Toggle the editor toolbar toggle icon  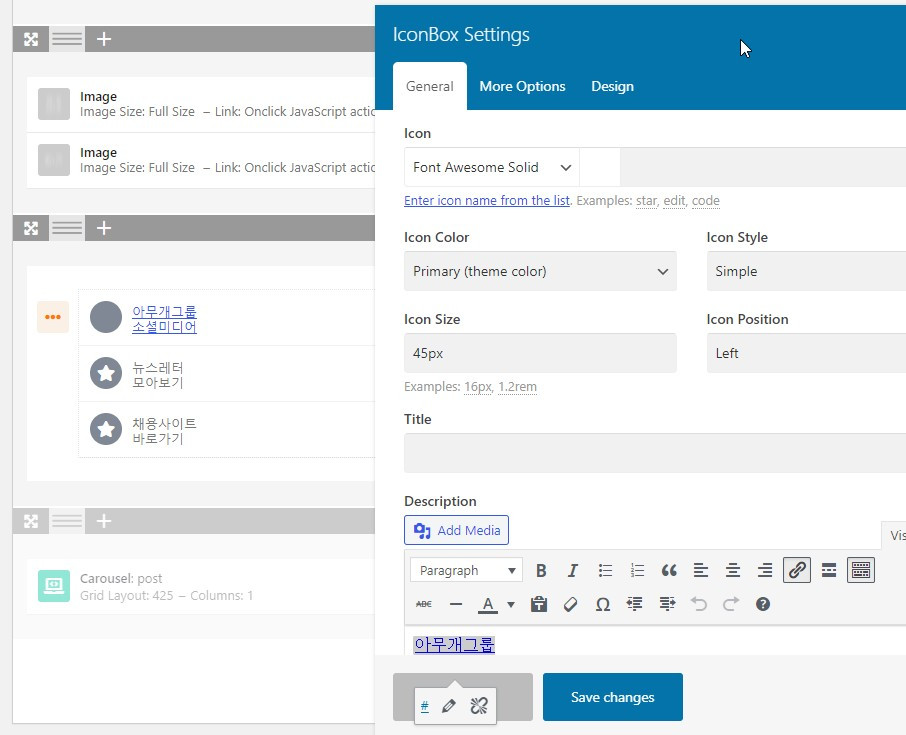[861, 570]
